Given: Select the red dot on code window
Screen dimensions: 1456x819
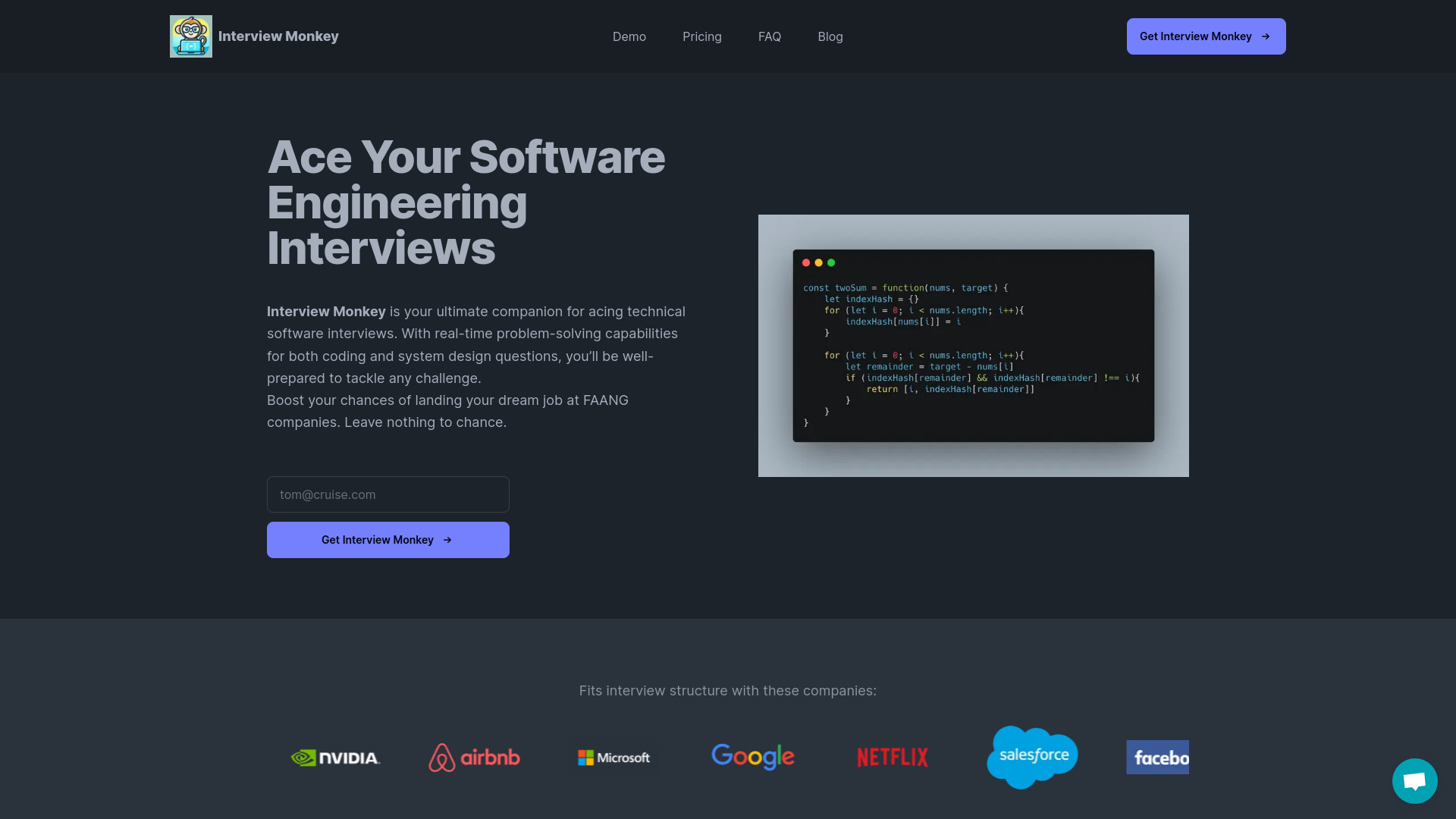Looking at the screenshot, I should coord(806,262).
